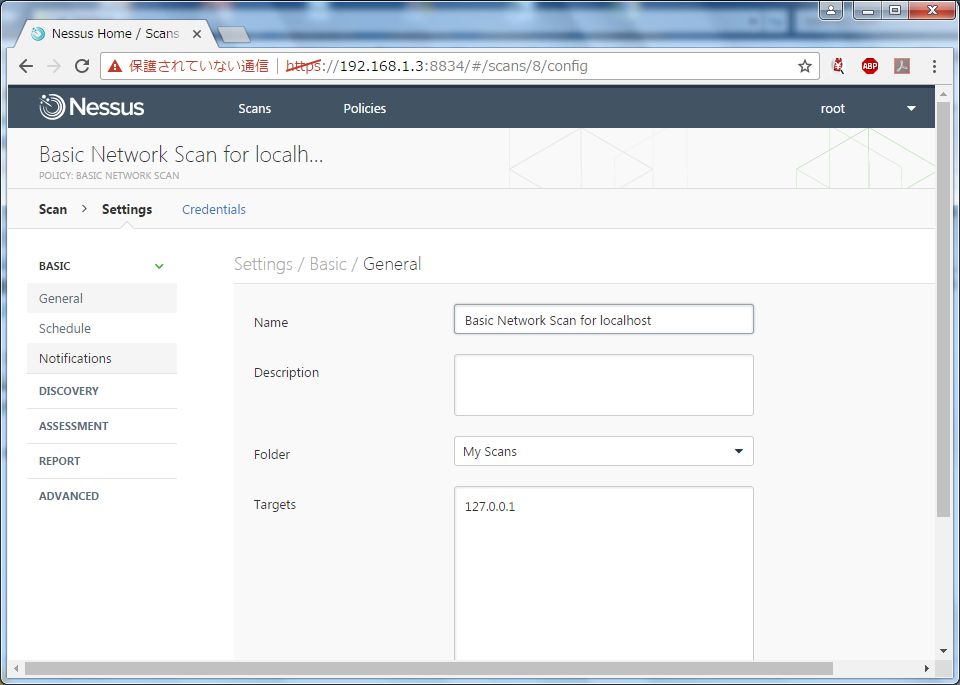960x685 pixels.
Task: Open a new browser tab
Action: click(x=234, y=34)
